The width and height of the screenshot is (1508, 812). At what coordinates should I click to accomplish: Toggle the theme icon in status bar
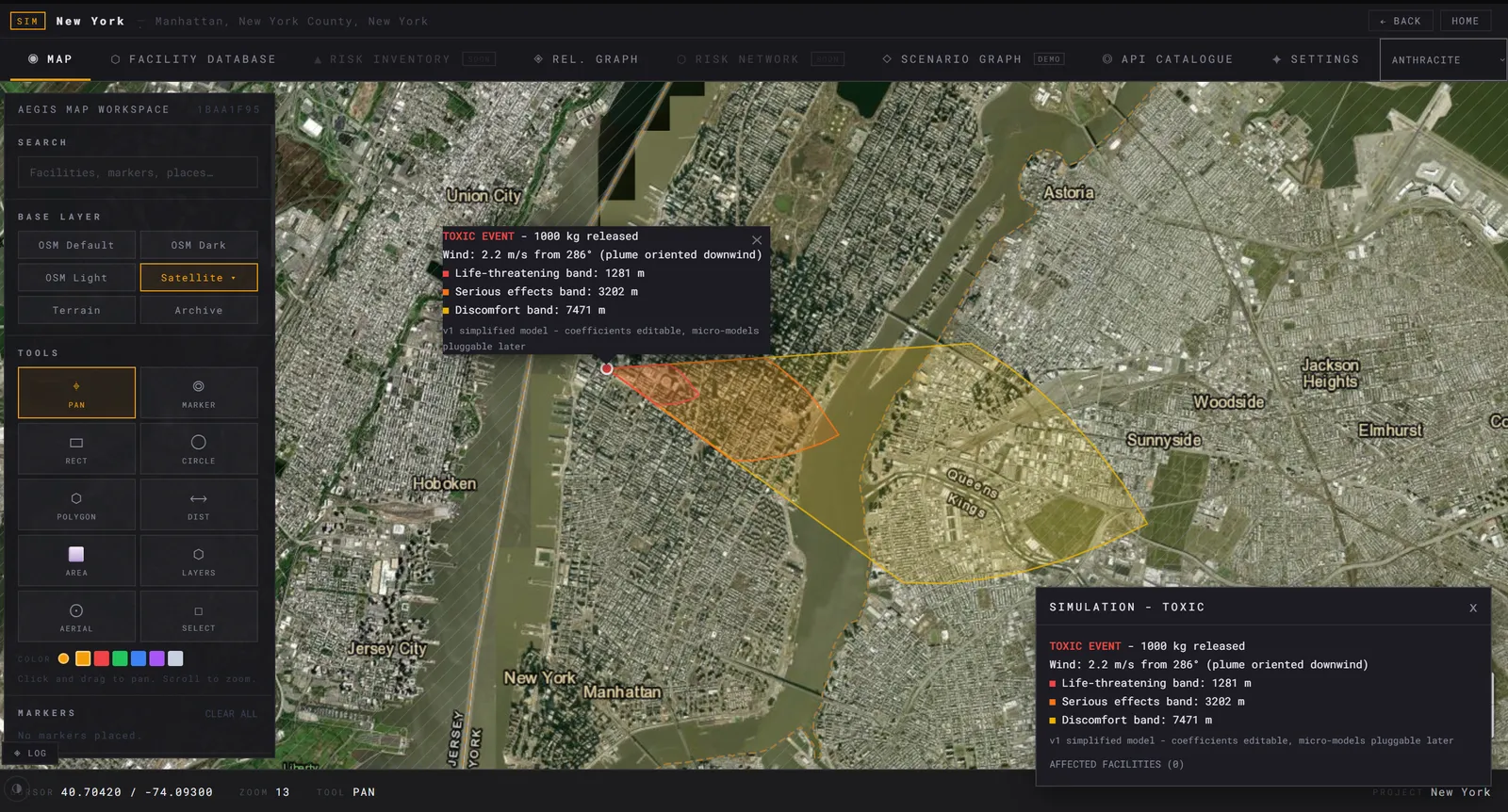click(16, 788)
